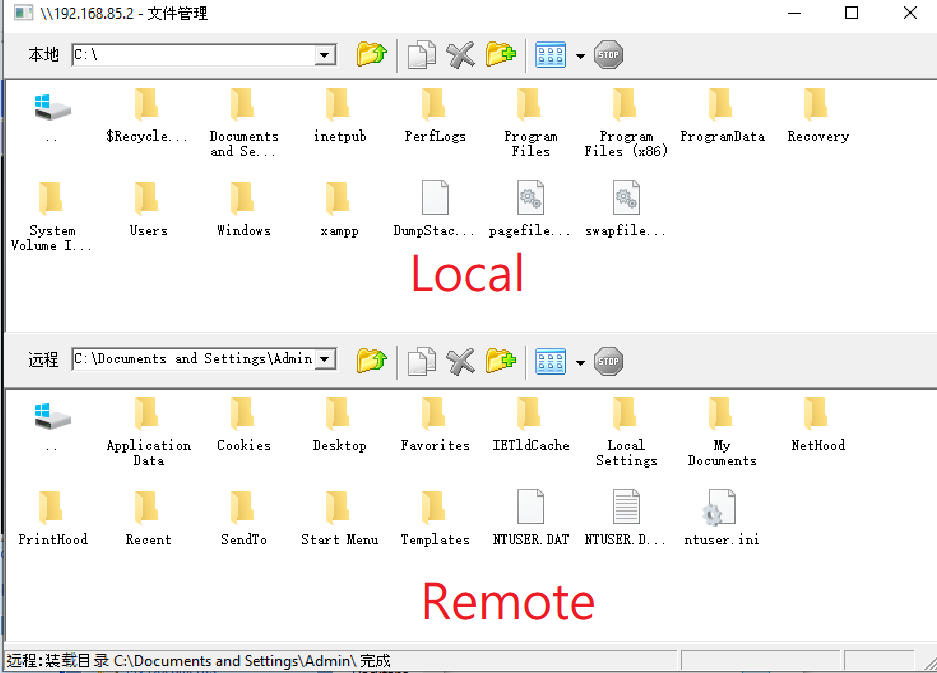Open local view mode dropdown arrow
Image resolution: width=937 pixels, height=673 pixels.
[x=580, y=56]
